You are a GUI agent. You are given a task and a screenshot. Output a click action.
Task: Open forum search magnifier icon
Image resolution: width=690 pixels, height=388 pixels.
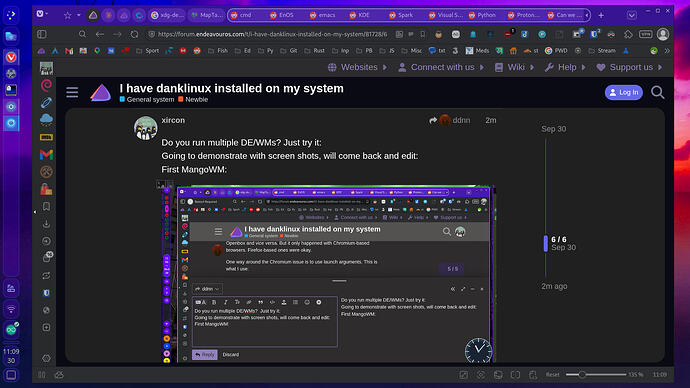coord(657,92)
